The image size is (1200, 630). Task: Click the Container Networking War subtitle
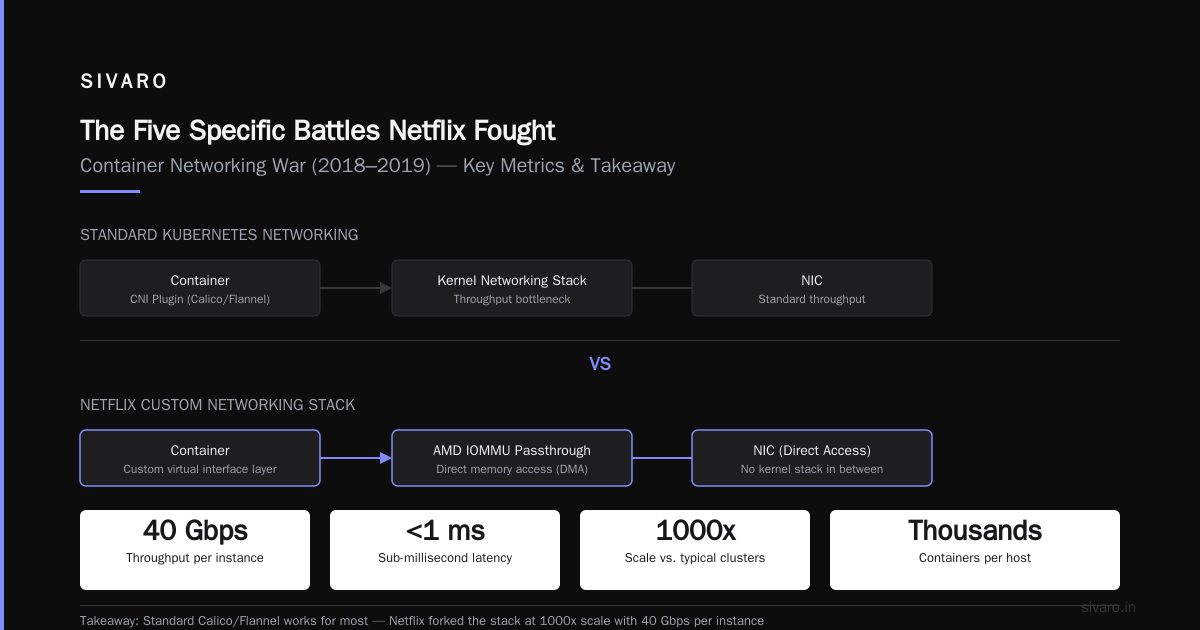pyautogui.click(x=378, y=165)
